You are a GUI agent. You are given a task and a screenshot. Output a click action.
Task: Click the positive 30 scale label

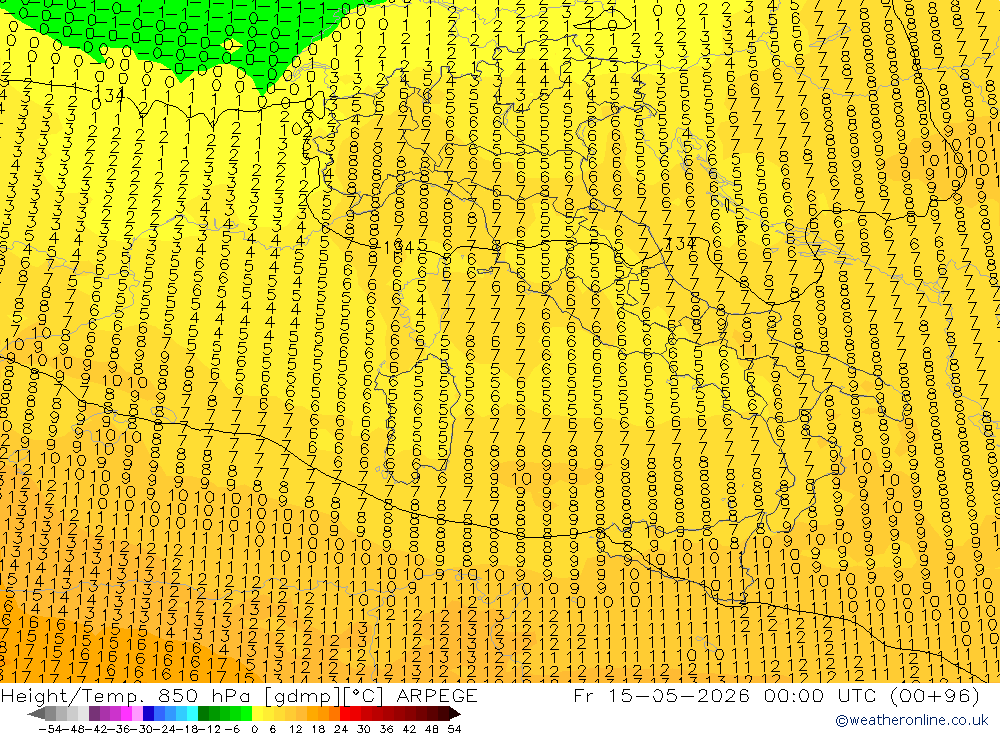364,729
